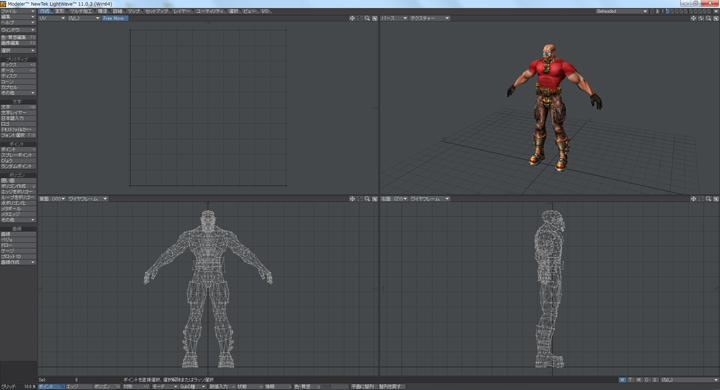Open the 作成 tab

point(45,11)
